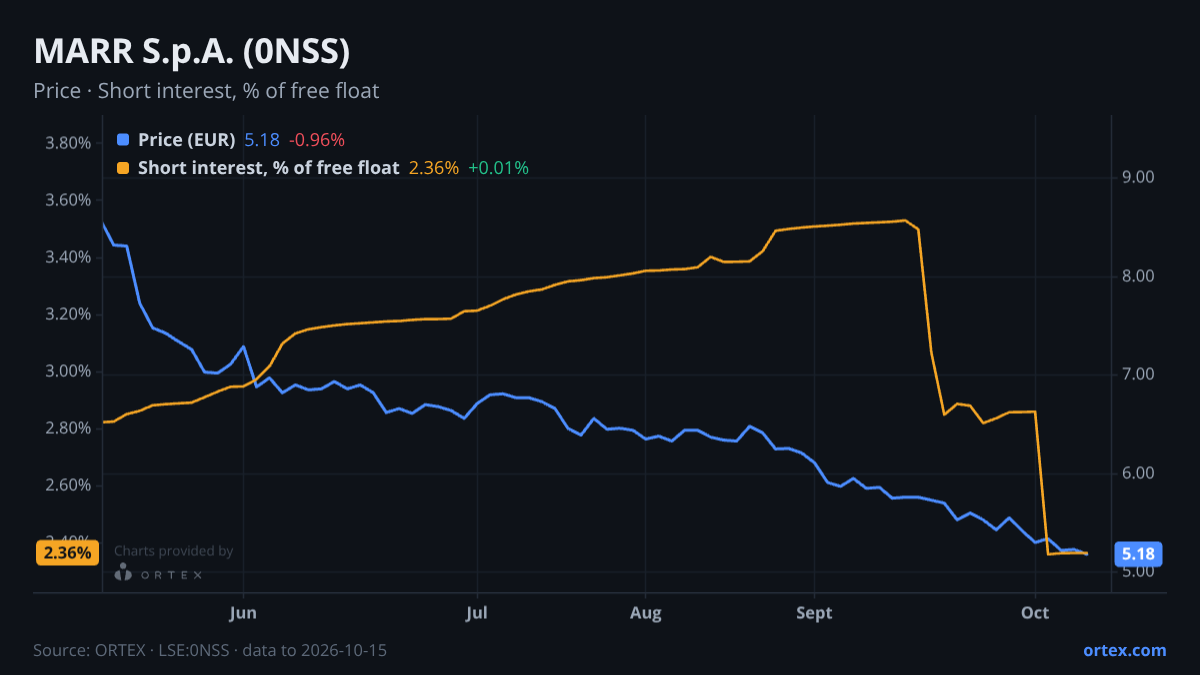Screen dimensions: 1200x675
Task: Click the Sept x-axis label
Action: click(x=815, y=613)
